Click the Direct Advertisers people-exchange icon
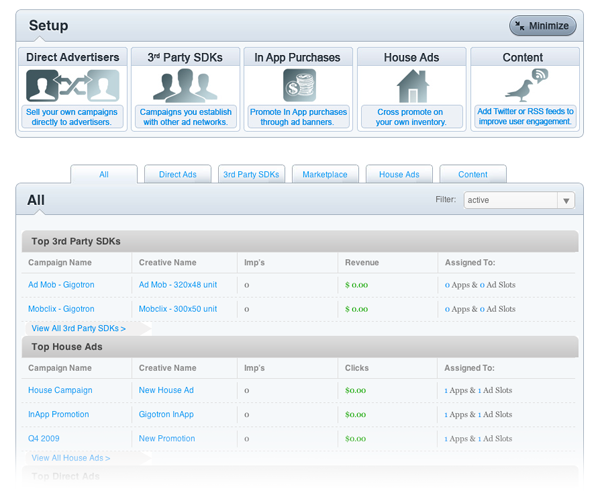The height and width of the screenshot is (491, 600). (x=72, y=86)
